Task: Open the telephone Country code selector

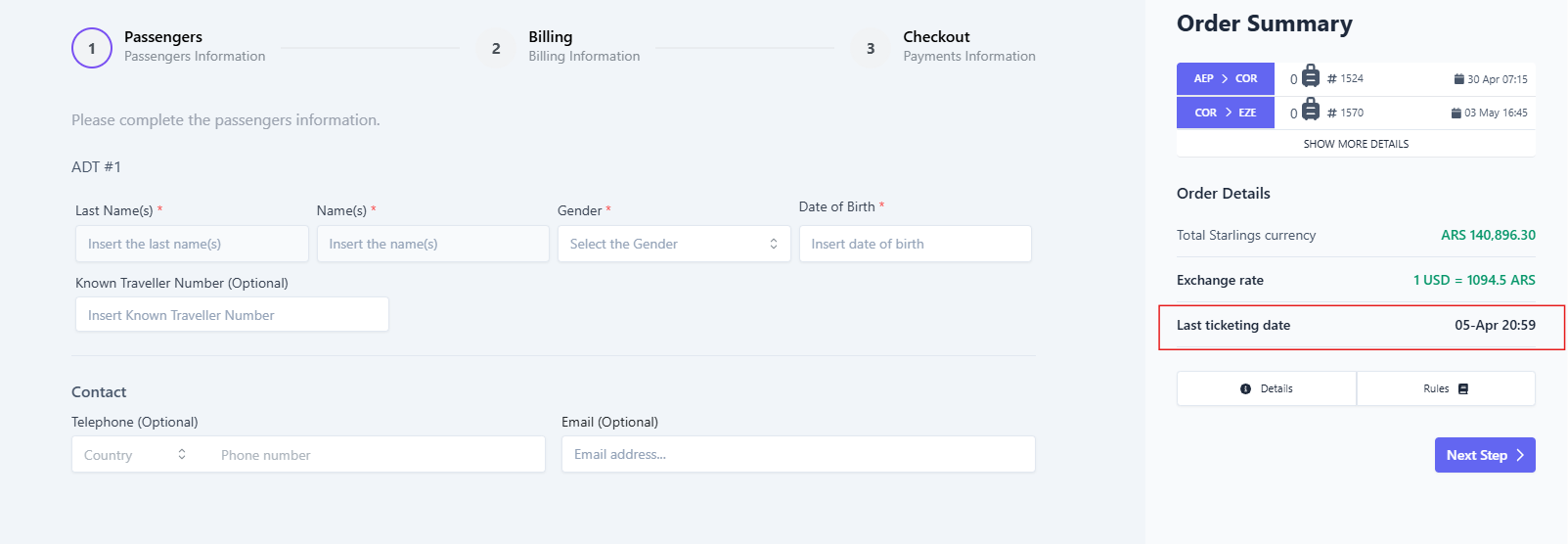Action: click(x=135, y=455)
